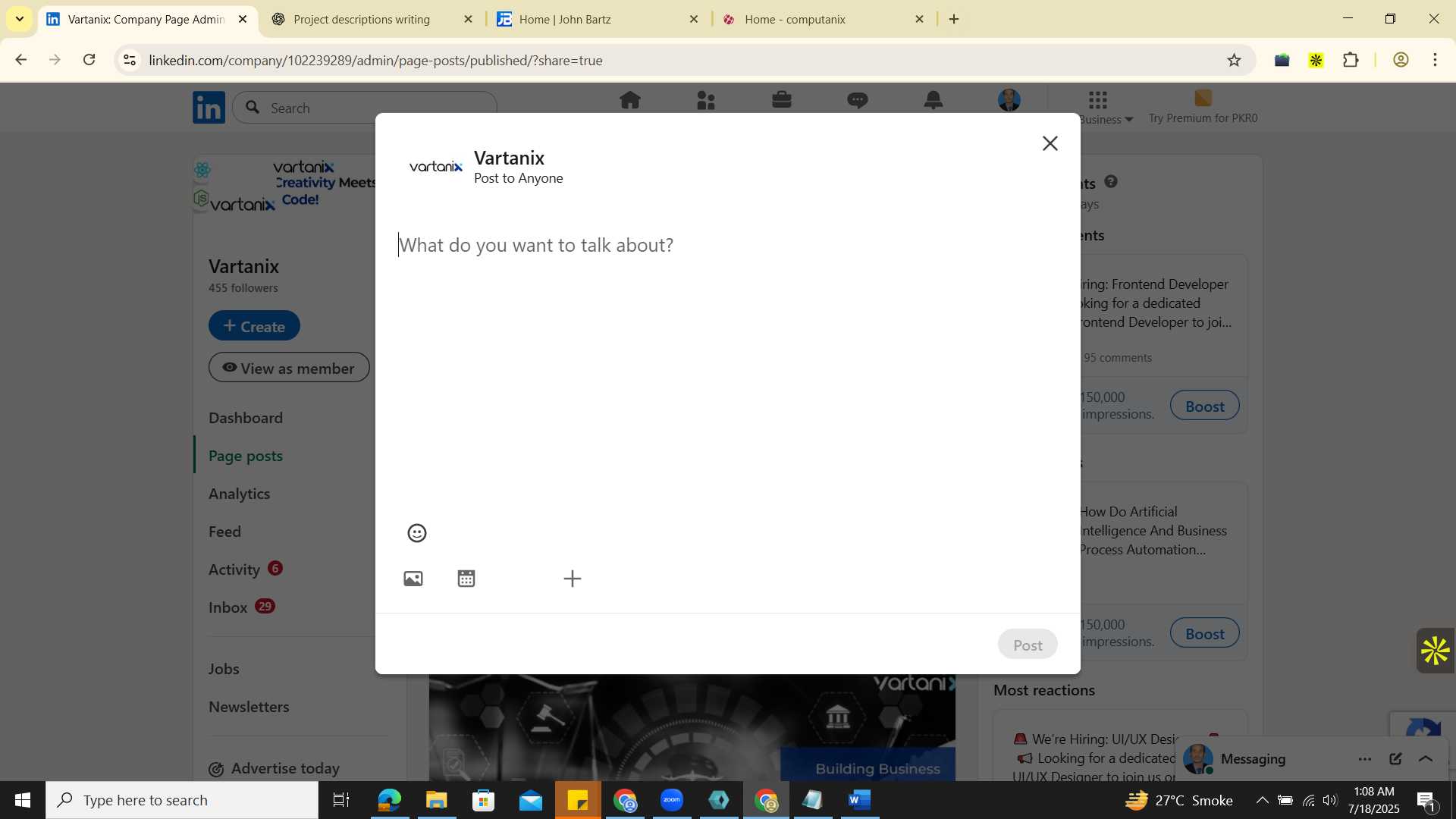Open Inbox with 29 messages
Screen dimensions: 1456x819
point(242,607)
